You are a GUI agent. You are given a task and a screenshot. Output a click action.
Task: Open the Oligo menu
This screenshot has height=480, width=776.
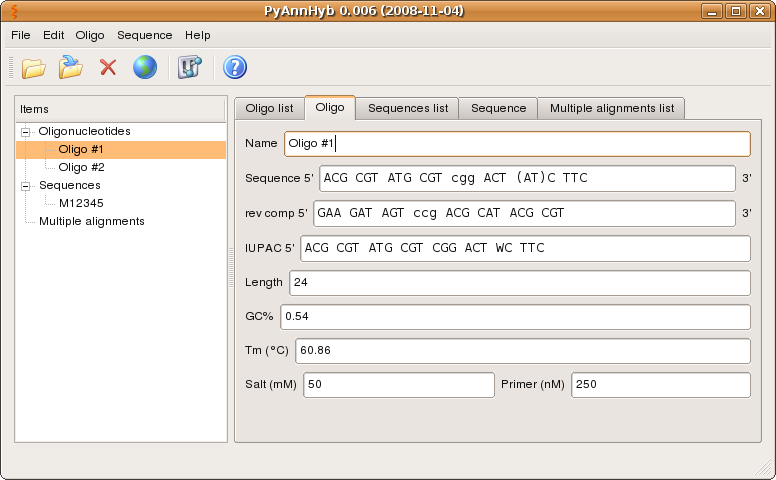(x=90, y=35)
